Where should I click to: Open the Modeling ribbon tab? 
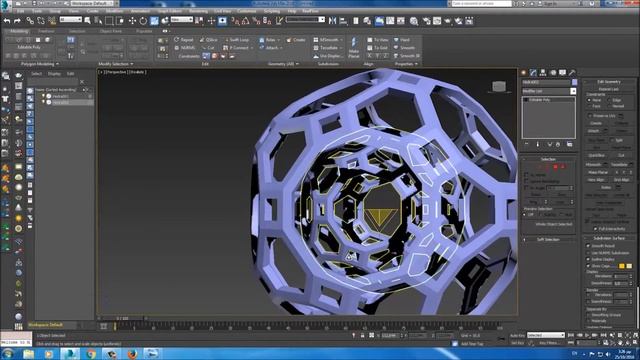point(19,31)
